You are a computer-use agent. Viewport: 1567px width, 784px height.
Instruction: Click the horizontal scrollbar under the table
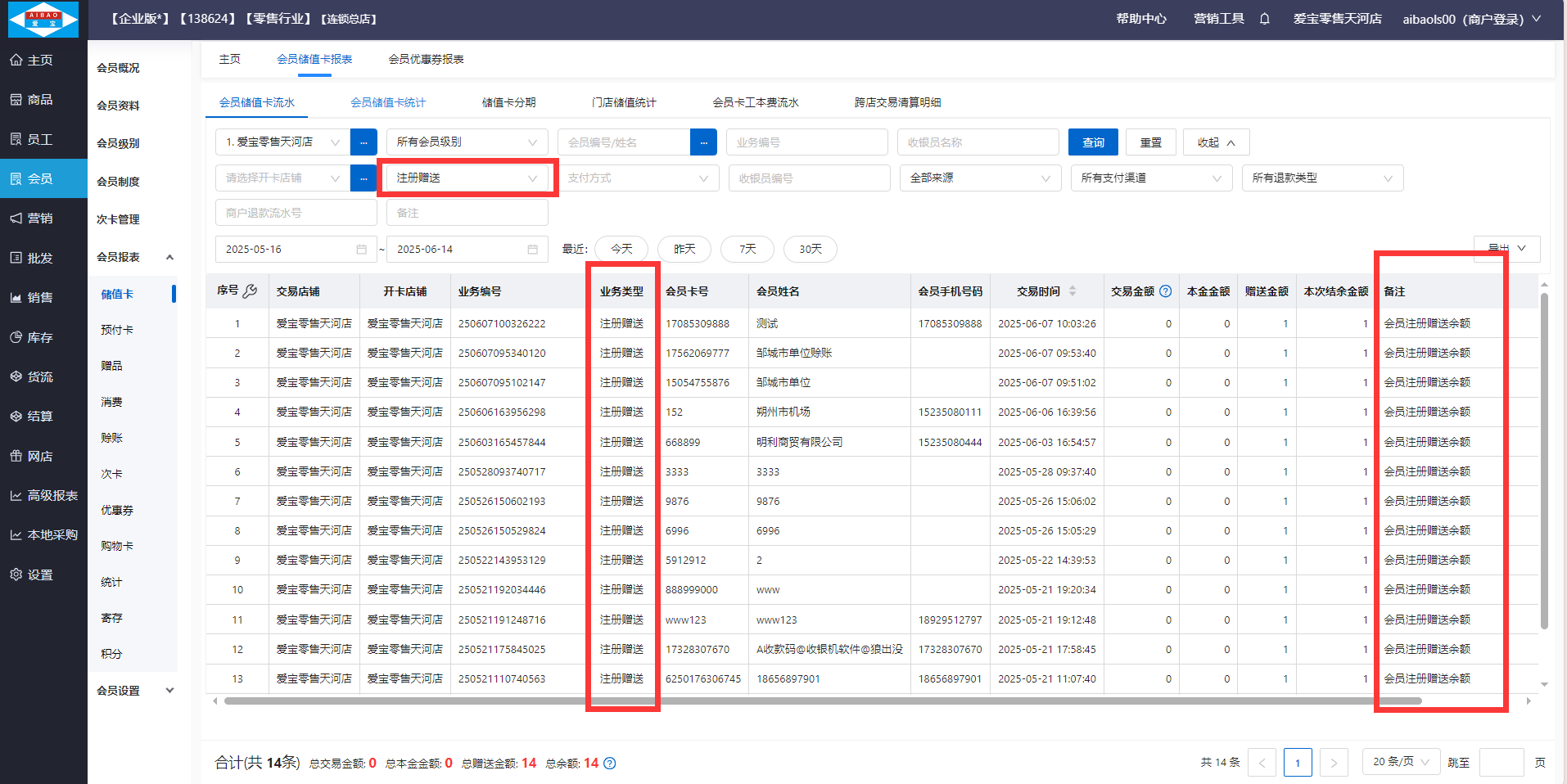pos(819,701)
